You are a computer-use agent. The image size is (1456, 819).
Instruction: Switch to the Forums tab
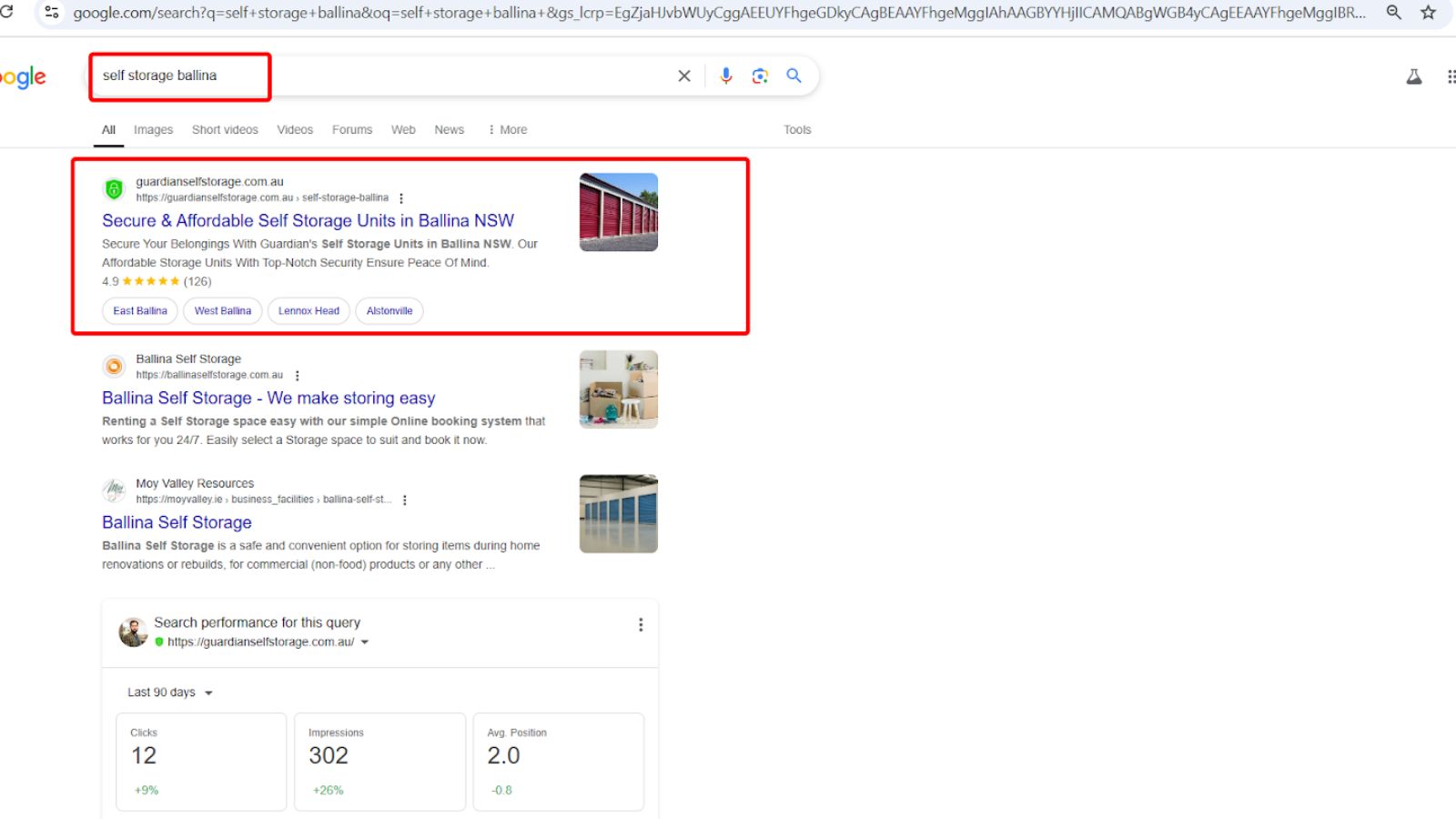[x=352, y=129]
